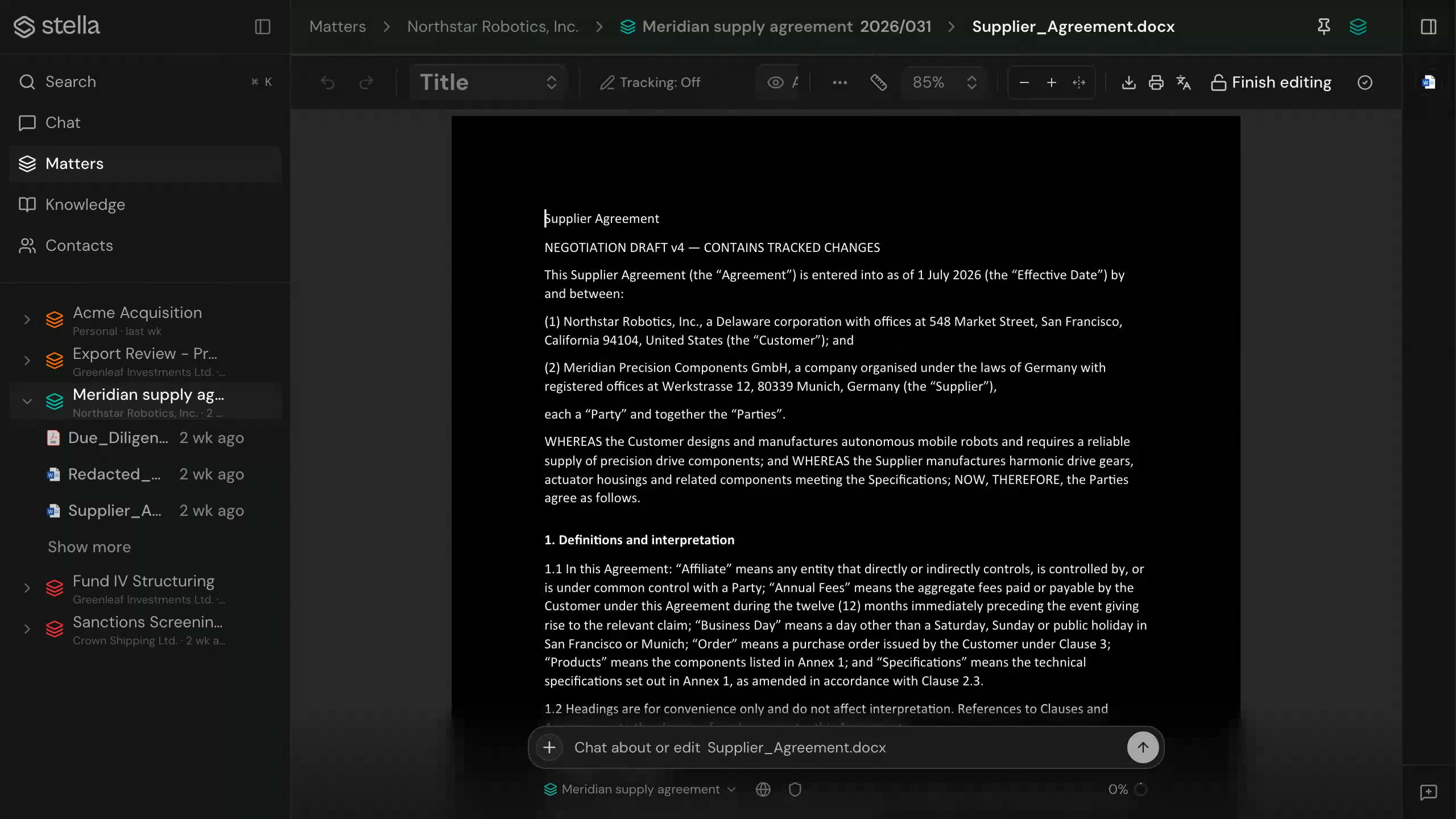The width and height of the screenshot is (1456, 819).
Task: Open the Knowledge section
Action: pyautogui.click(x=146, y=205)
